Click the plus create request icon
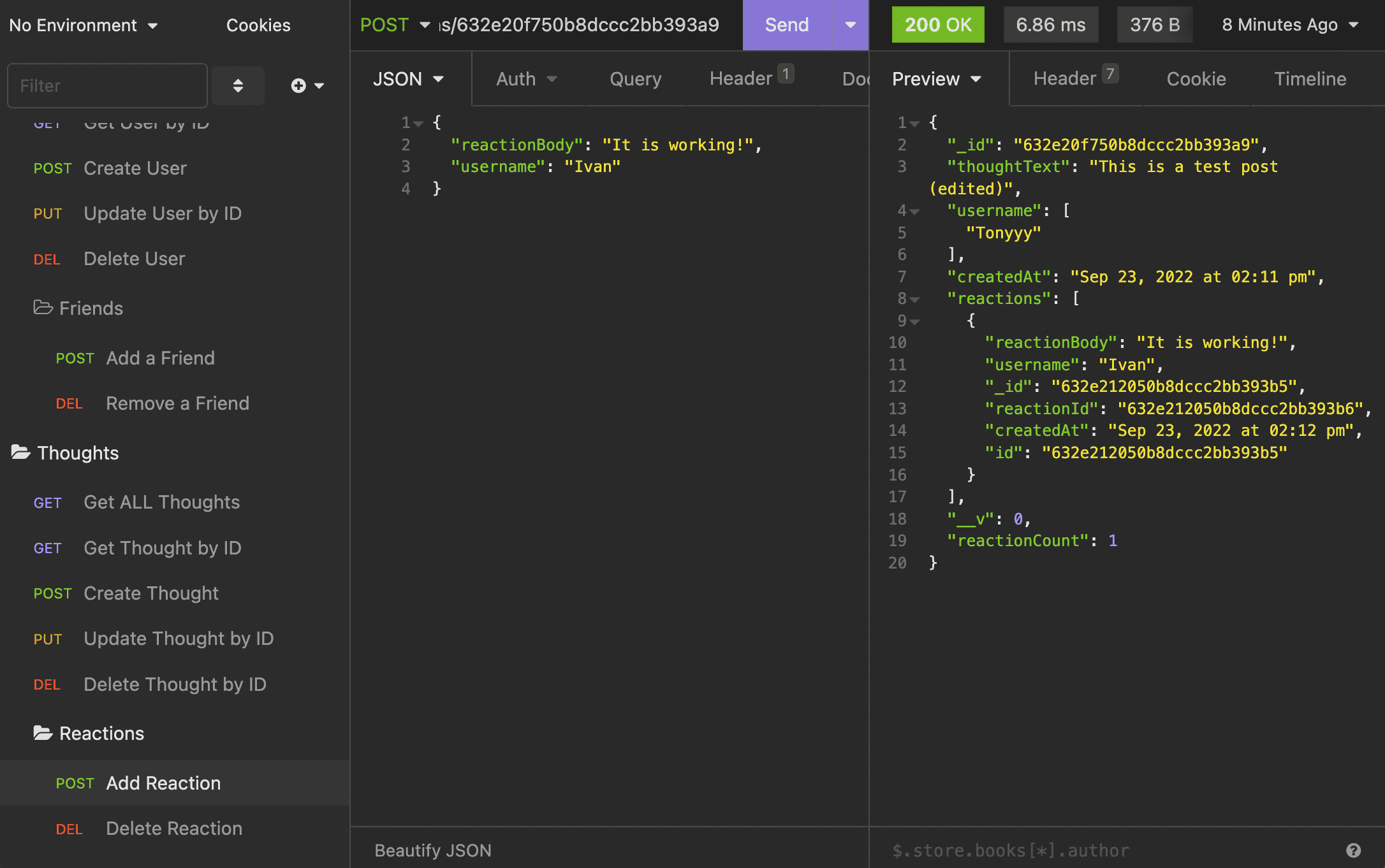This screenshot has height=868, width=1385. pos(307,85)
